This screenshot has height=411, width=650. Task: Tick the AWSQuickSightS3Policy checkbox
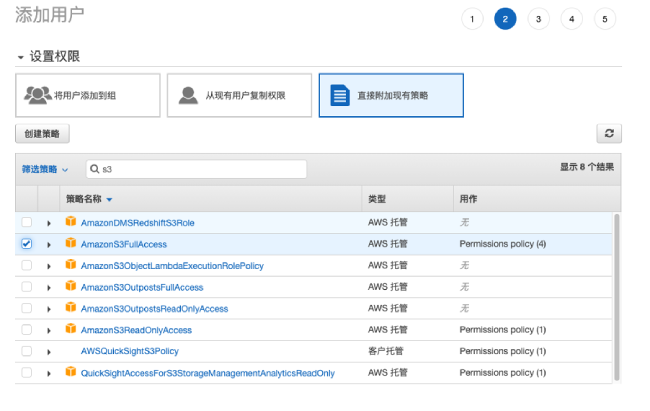27,351
